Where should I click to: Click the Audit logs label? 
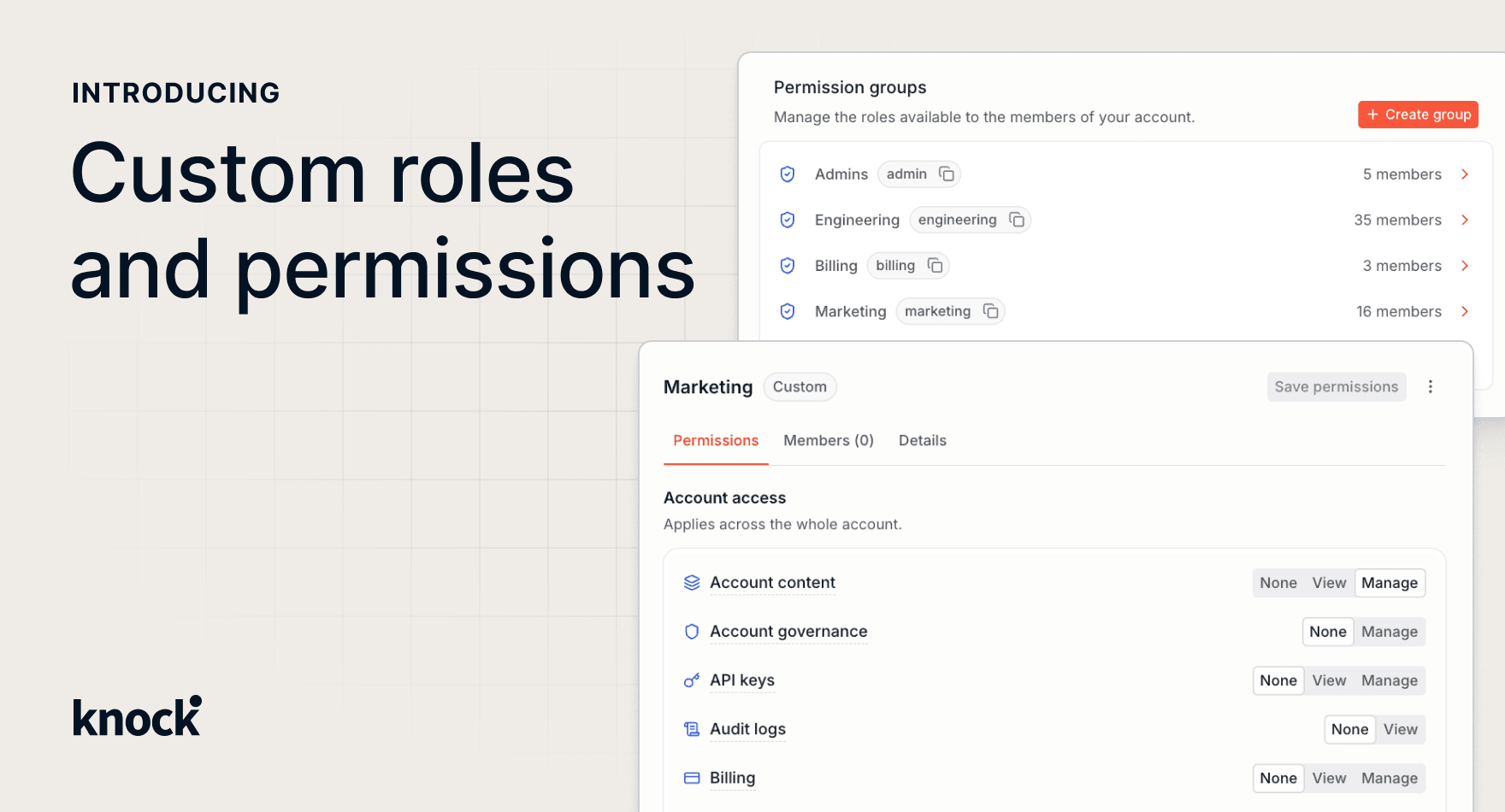[x=748, y=729]
